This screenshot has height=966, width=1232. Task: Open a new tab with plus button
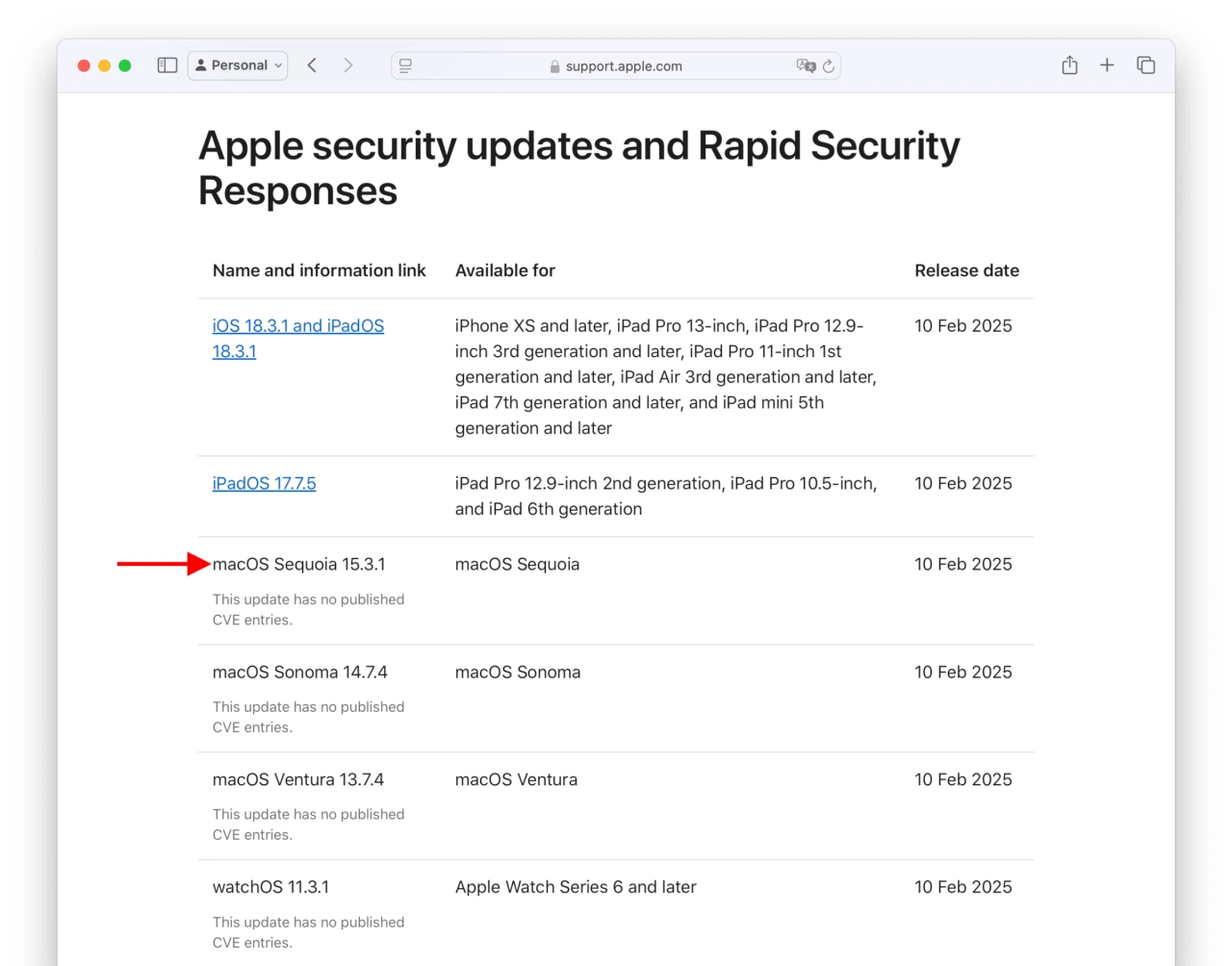click(x=1107, y=65)
